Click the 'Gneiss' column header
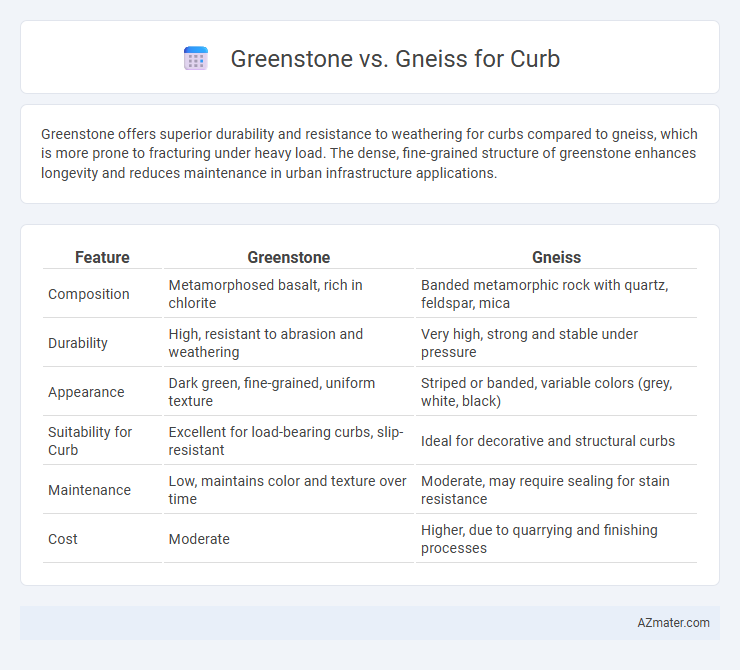Viewport: 740px width, 670px height. tap(556, 257)
